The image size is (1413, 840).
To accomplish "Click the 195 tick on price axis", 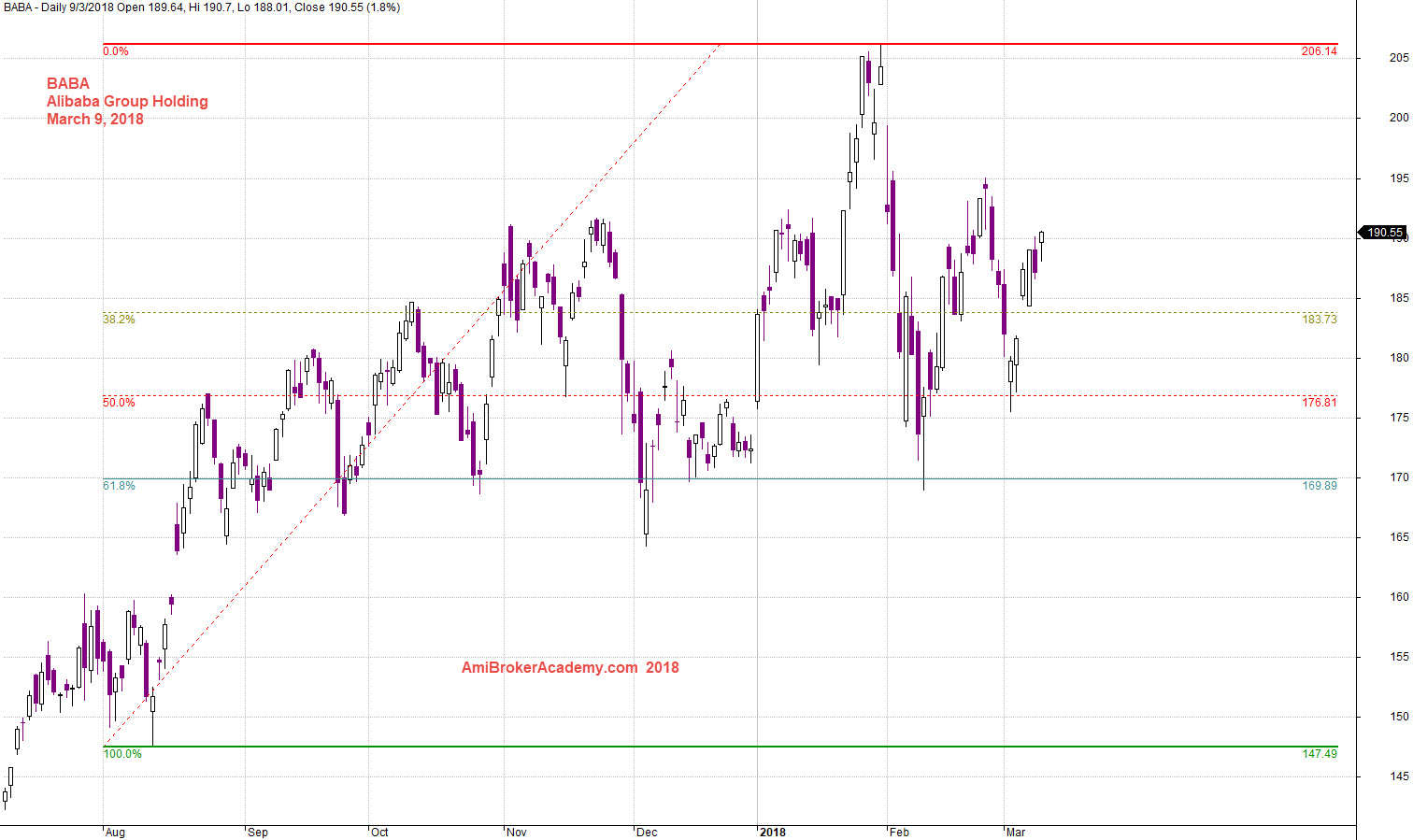I will click(x=1399, y=178).
